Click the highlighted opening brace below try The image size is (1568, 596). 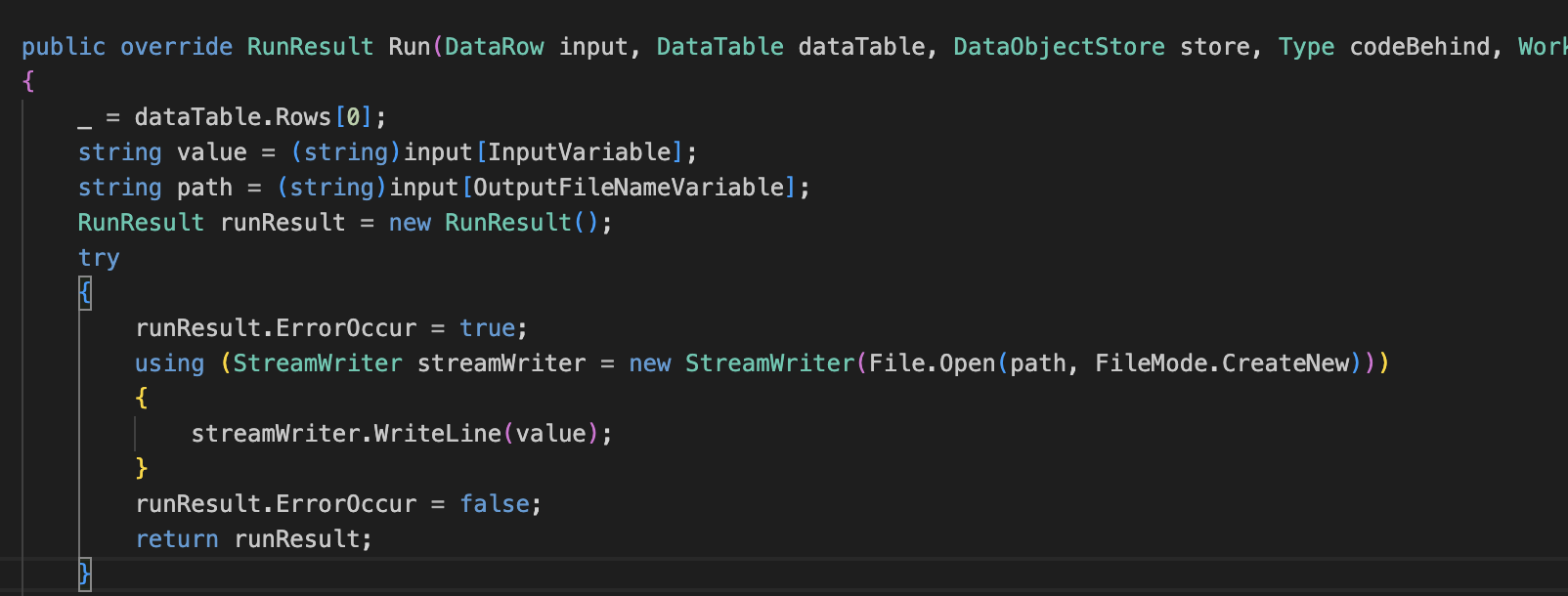85,292
